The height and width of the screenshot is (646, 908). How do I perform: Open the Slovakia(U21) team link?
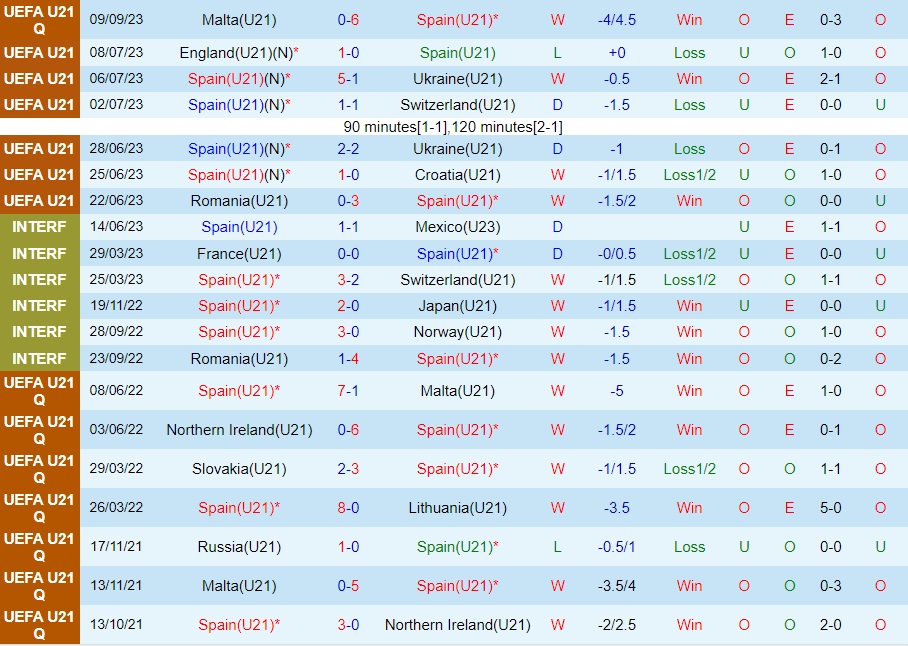tap(239, 469)
